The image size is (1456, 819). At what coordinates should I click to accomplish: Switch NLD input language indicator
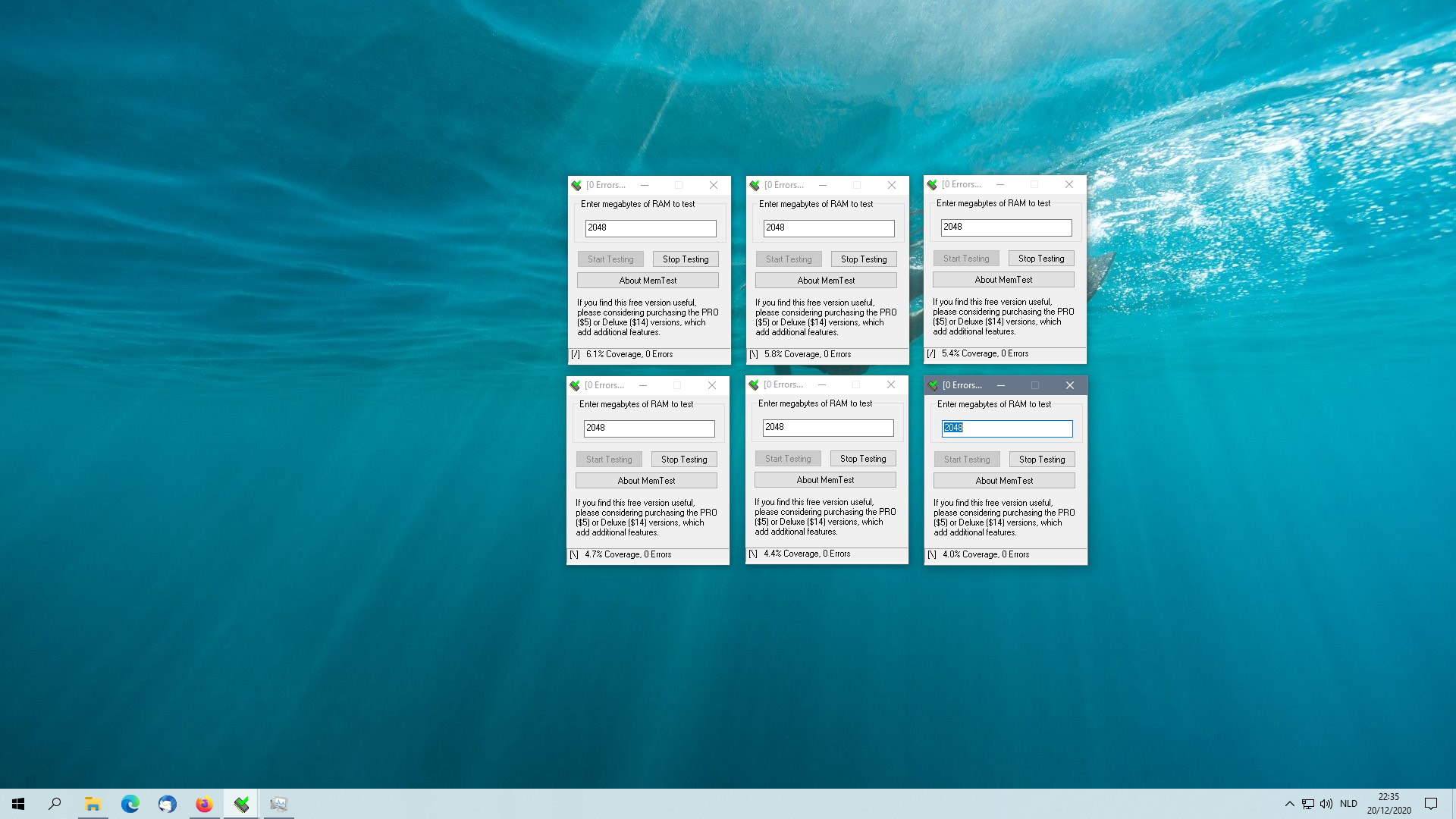click(1348, 804)
